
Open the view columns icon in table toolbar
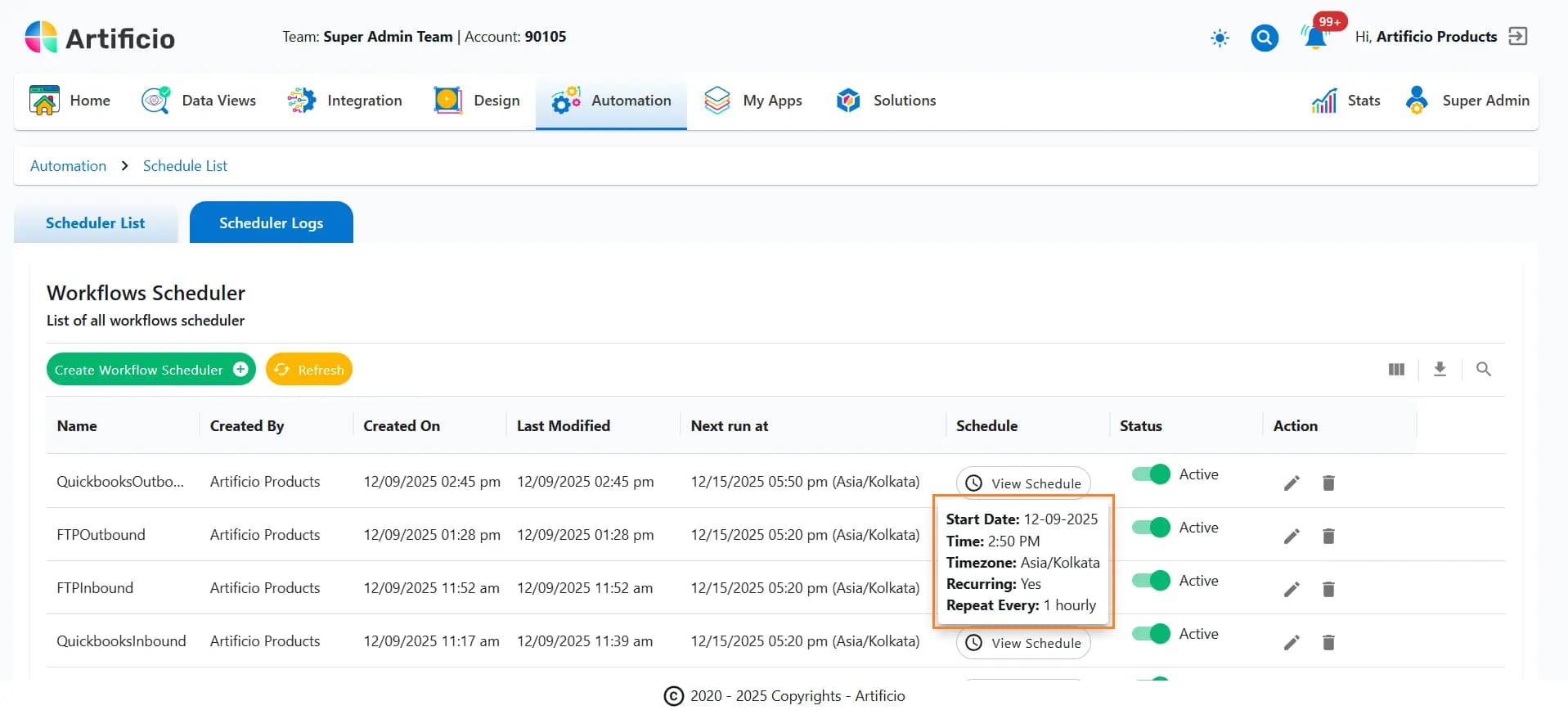tap(1396, 370)
